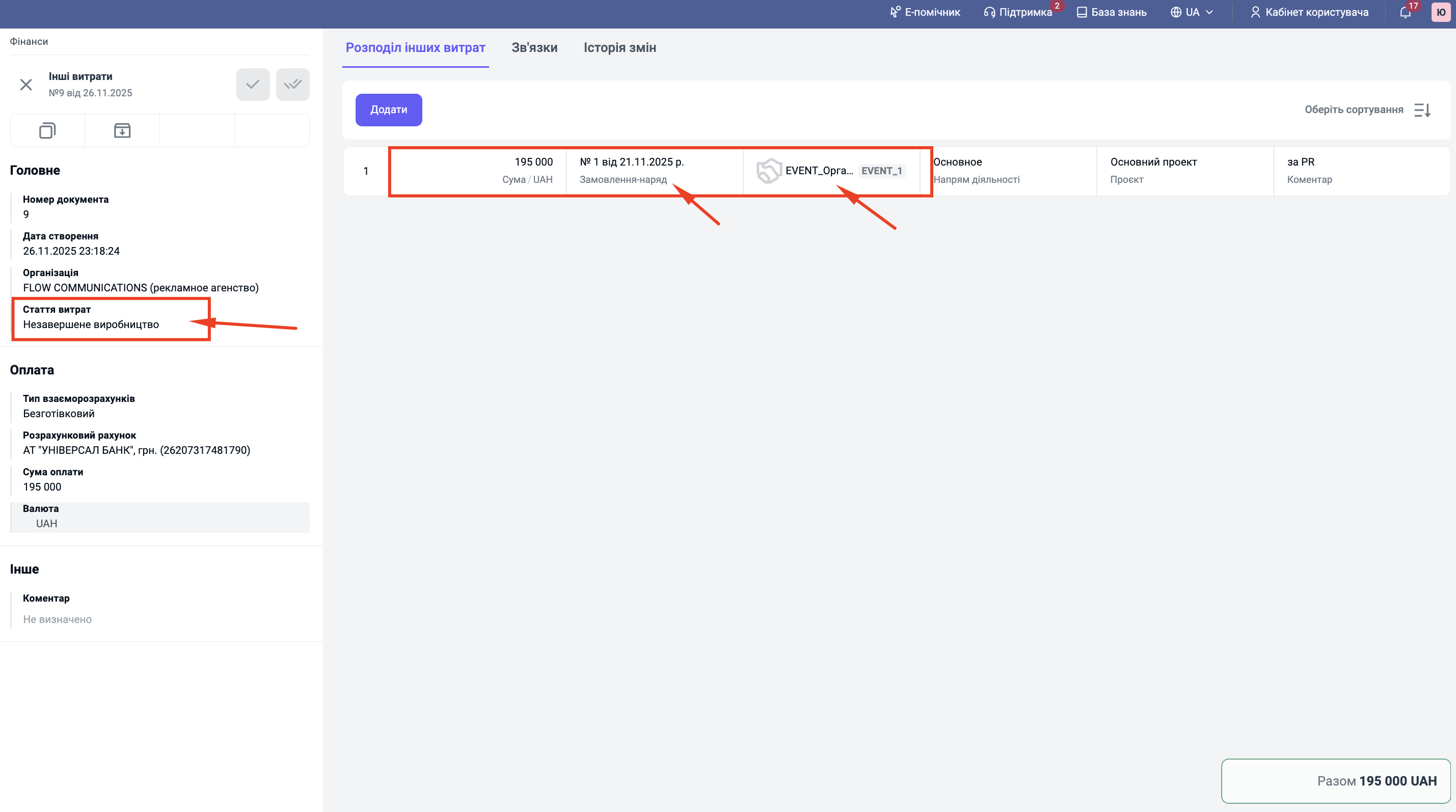This screenshot has width=1456, height=812.
Task: Open the База знань link
Action: tap(1111, 12)
